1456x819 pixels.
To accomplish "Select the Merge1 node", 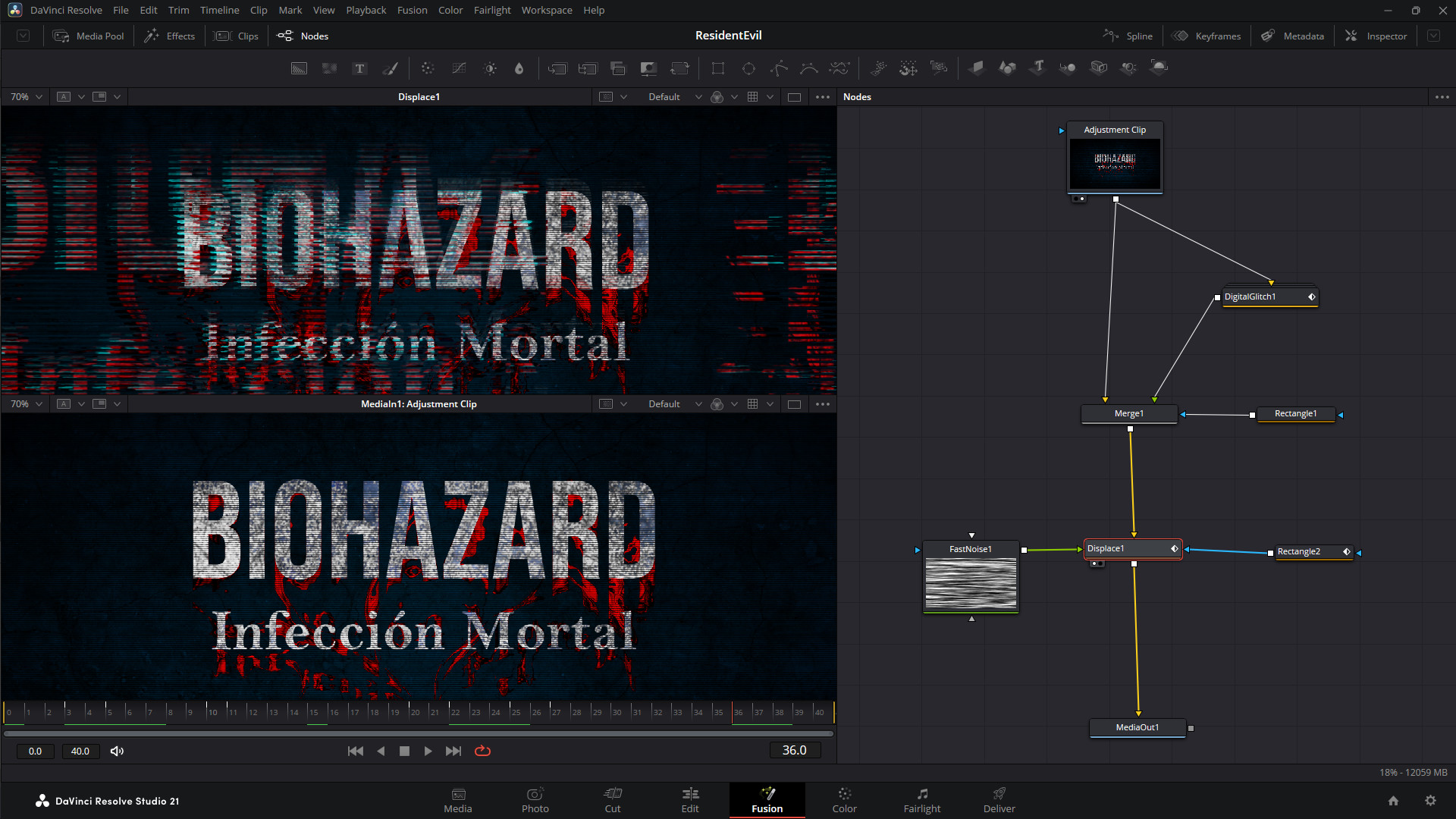I will point(1129,414).
